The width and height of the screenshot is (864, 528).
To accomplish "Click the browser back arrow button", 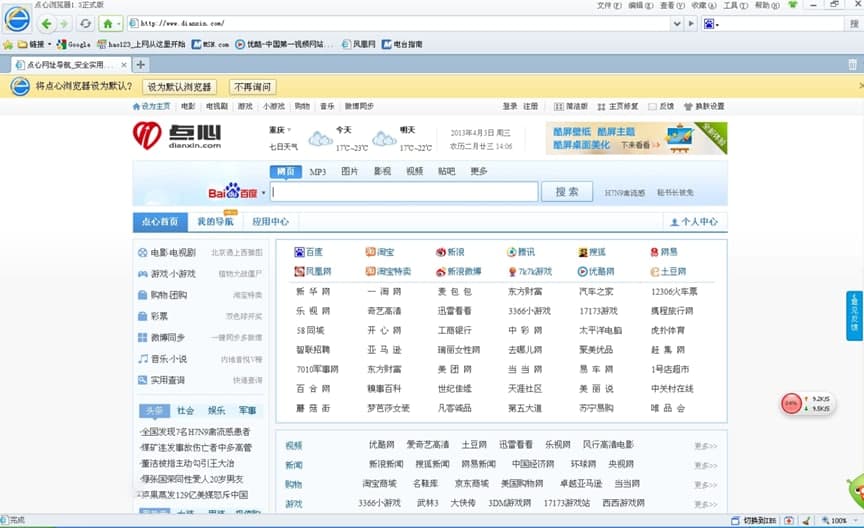I will point(47,23).
